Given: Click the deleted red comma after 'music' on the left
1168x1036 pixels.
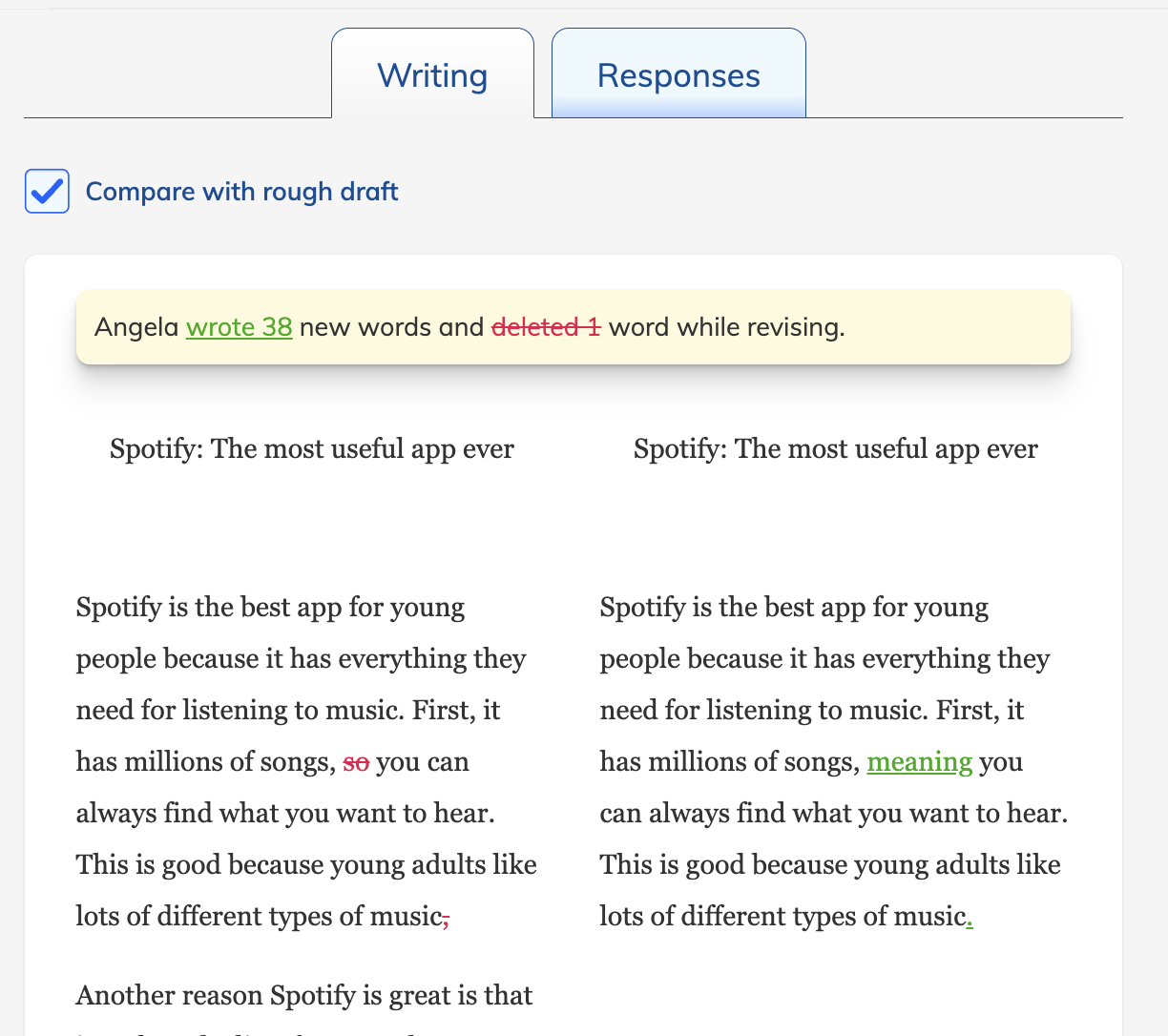Looking at the screenshot, I should (446, 921).
